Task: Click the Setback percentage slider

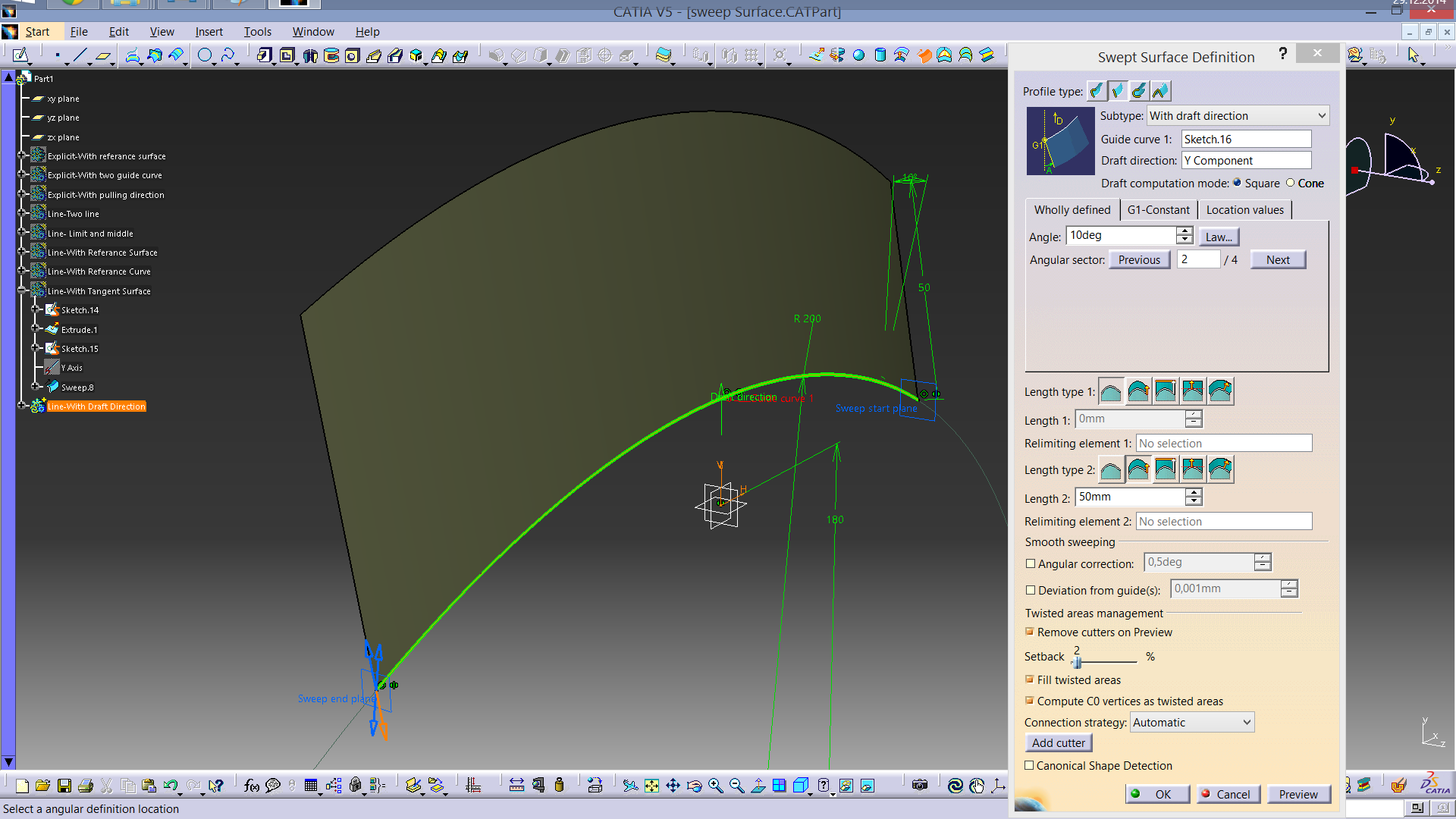Action: (x=1077, y=662)
